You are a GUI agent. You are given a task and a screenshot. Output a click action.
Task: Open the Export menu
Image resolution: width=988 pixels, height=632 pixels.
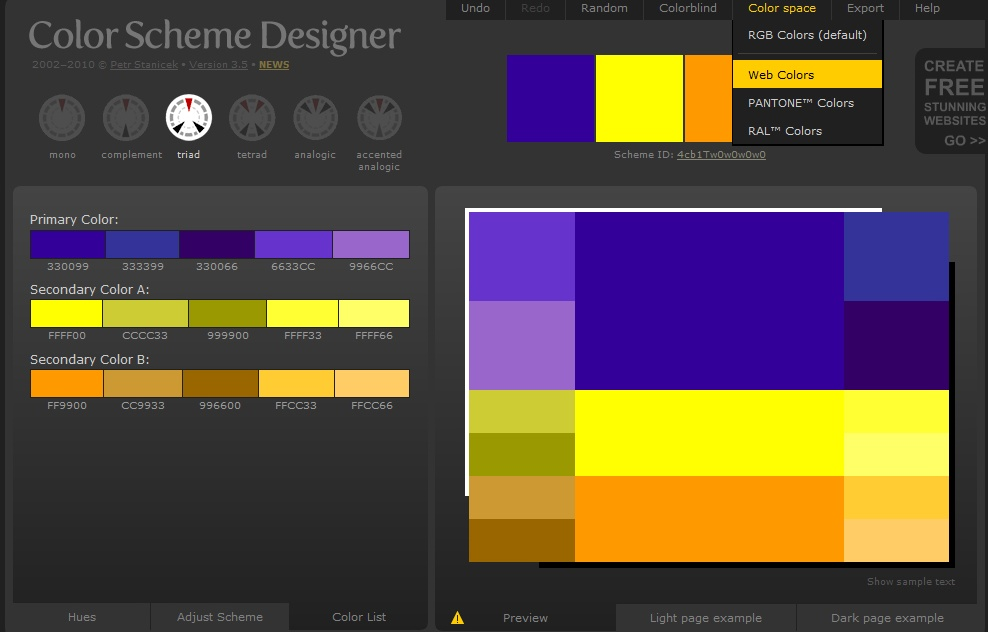click(x=865, y=9)
